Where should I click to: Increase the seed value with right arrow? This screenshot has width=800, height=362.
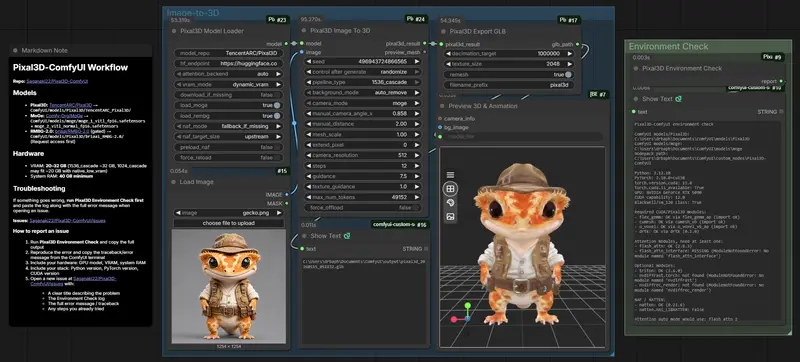click(x=417, y=61)
